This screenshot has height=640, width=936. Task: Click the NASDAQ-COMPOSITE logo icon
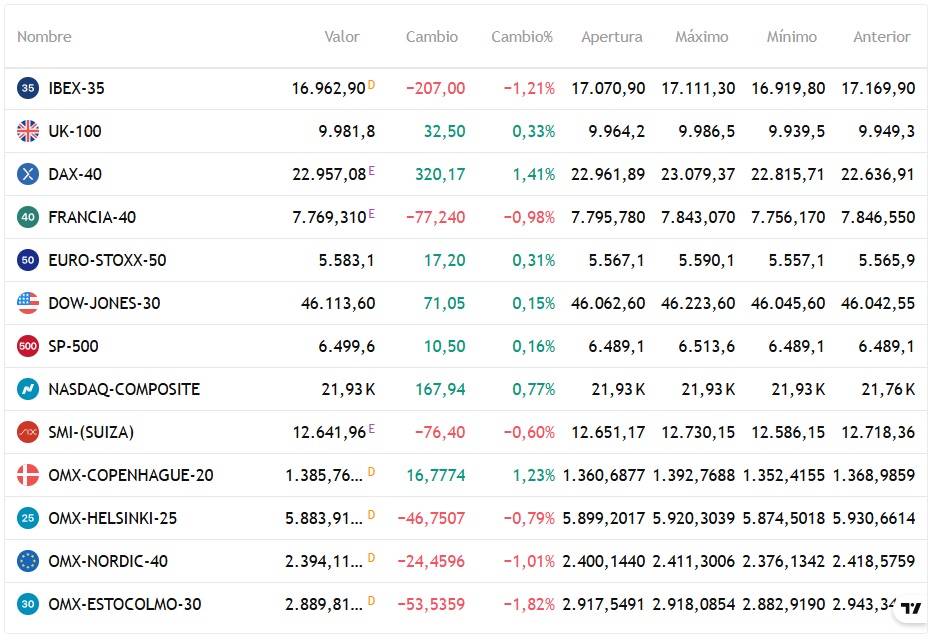(28, 389)
